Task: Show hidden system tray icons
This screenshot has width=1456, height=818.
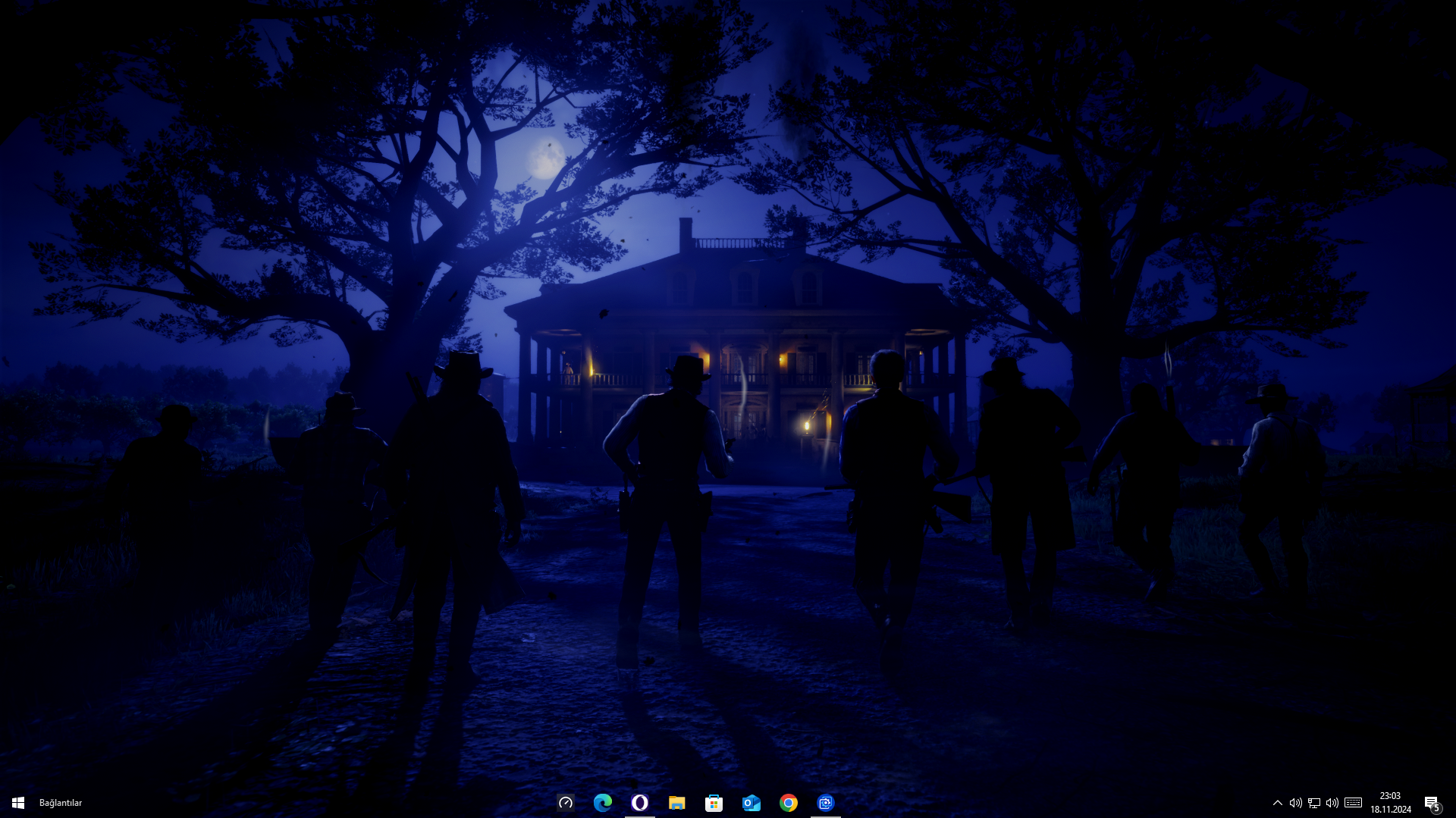Action: [1278, 803]
